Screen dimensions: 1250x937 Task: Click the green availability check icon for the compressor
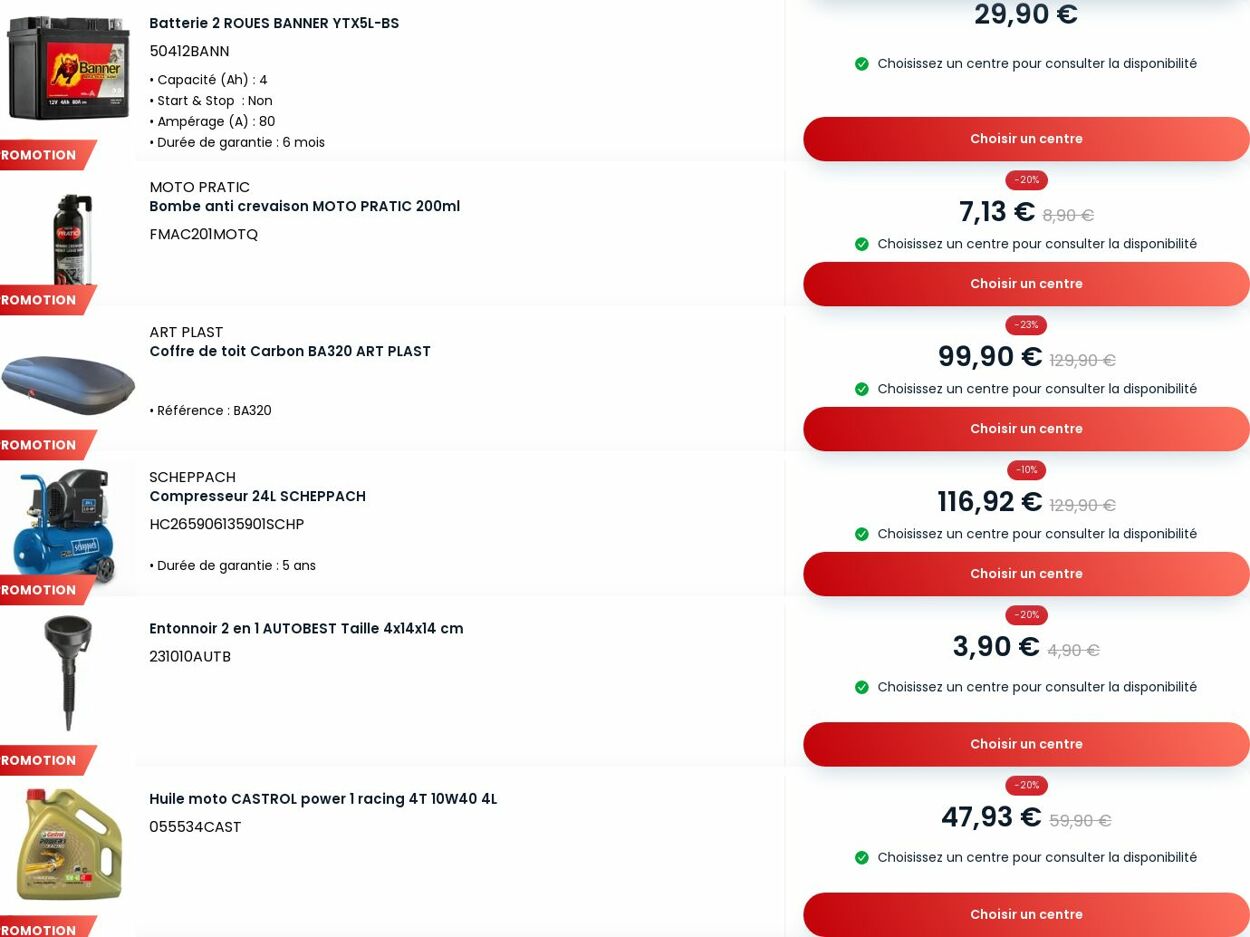tap(862, 534)
